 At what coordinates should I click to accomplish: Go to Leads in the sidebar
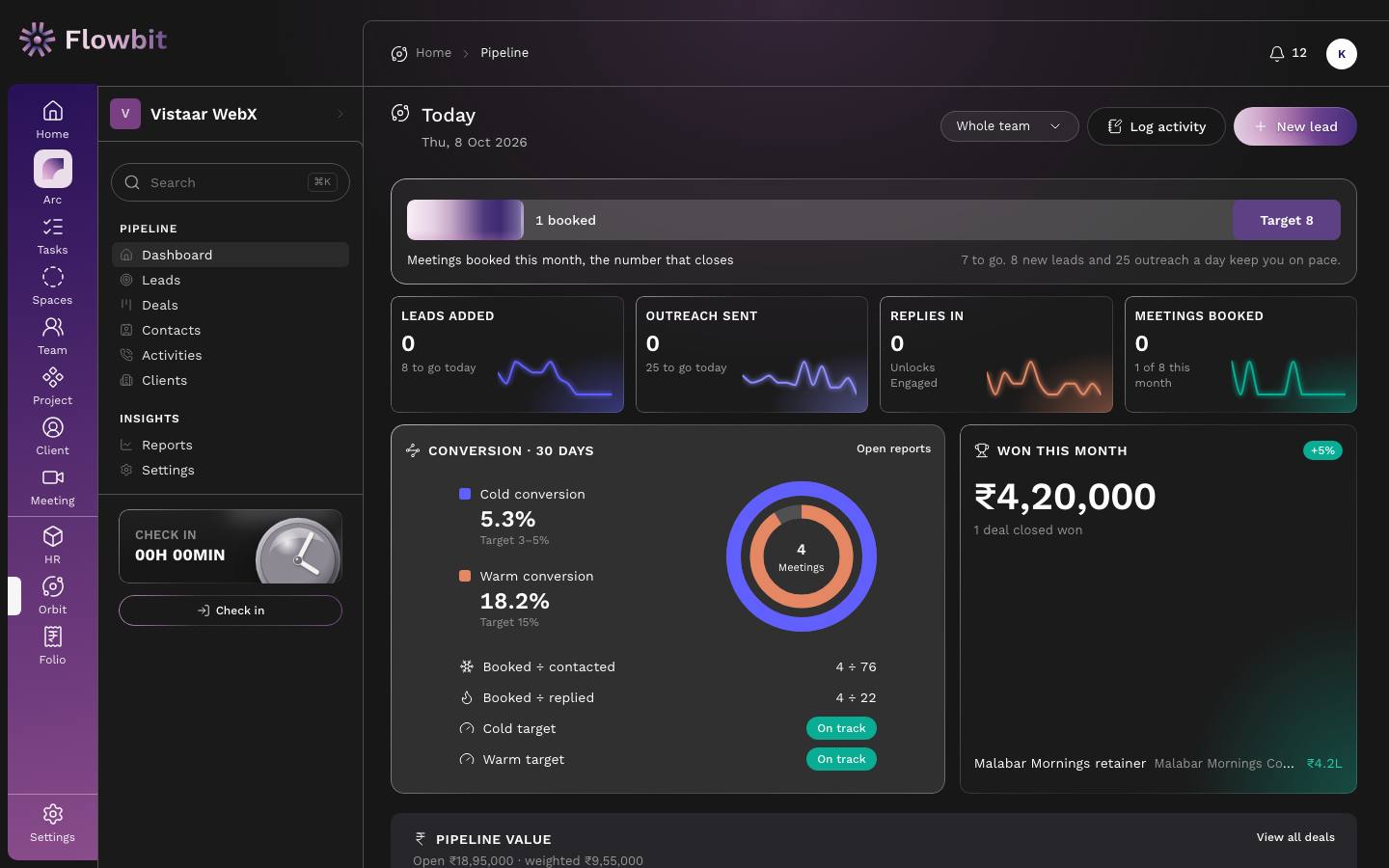(x=231, y=280)
